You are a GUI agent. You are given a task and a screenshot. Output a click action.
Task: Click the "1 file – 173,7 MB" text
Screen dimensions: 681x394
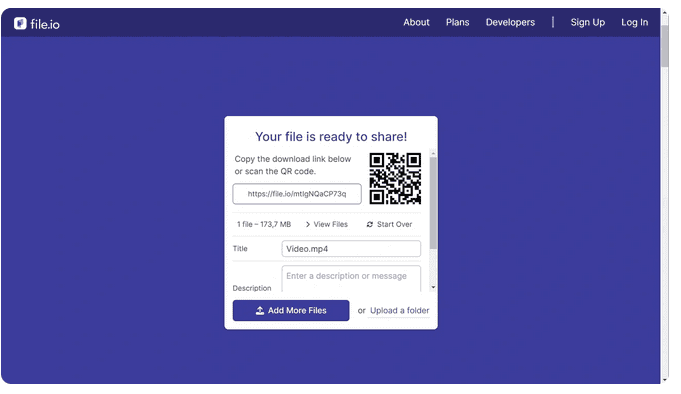click(264, 224)
